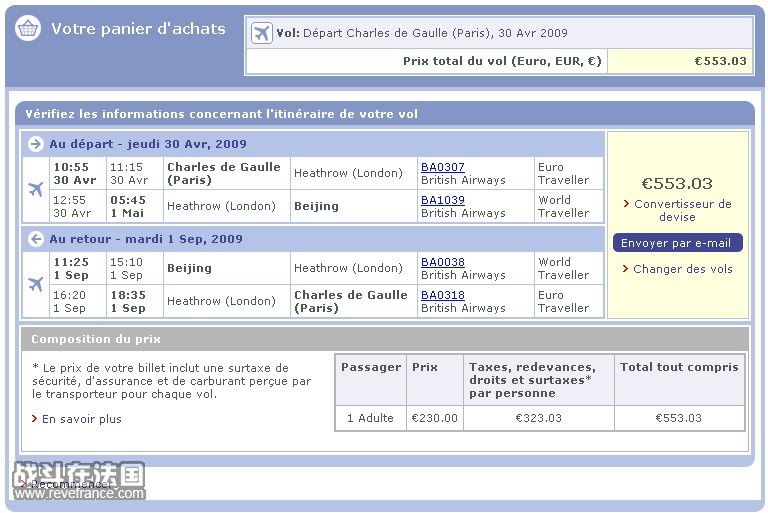Click the Au départ - jeudi 30 Avr, 2009 heading
This screenshot has width=768, height=513.
point(148,144)
